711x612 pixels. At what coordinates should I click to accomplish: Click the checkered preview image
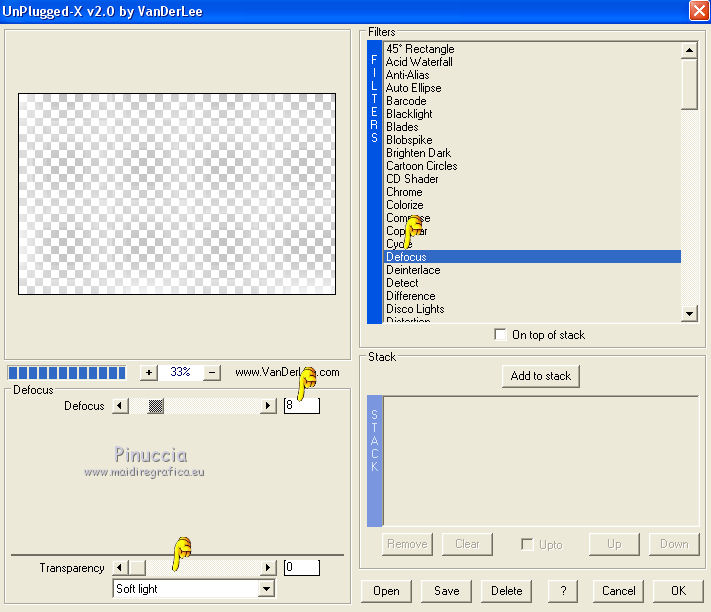click(x=177, y=194)
